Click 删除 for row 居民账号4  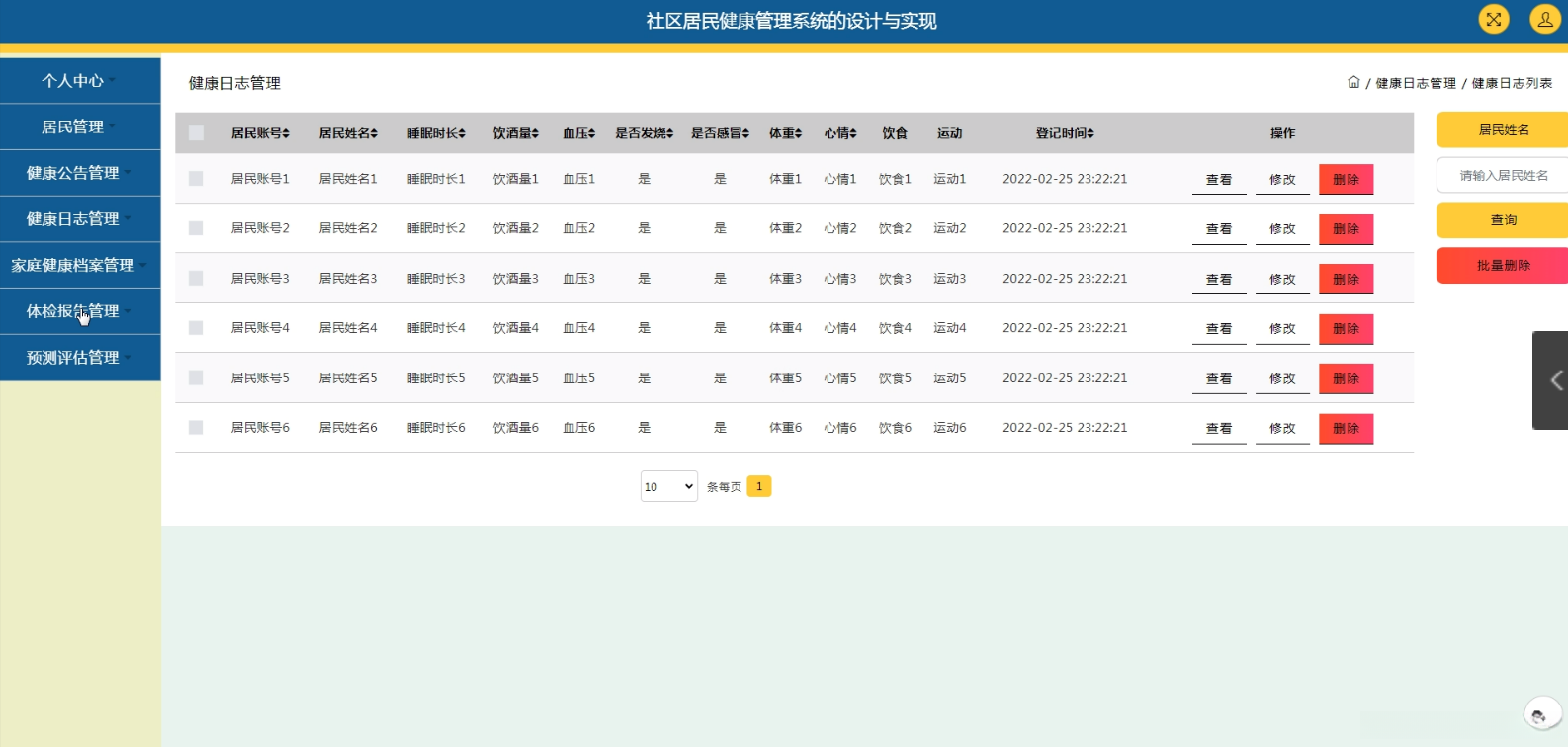[x=1347, y=329]
